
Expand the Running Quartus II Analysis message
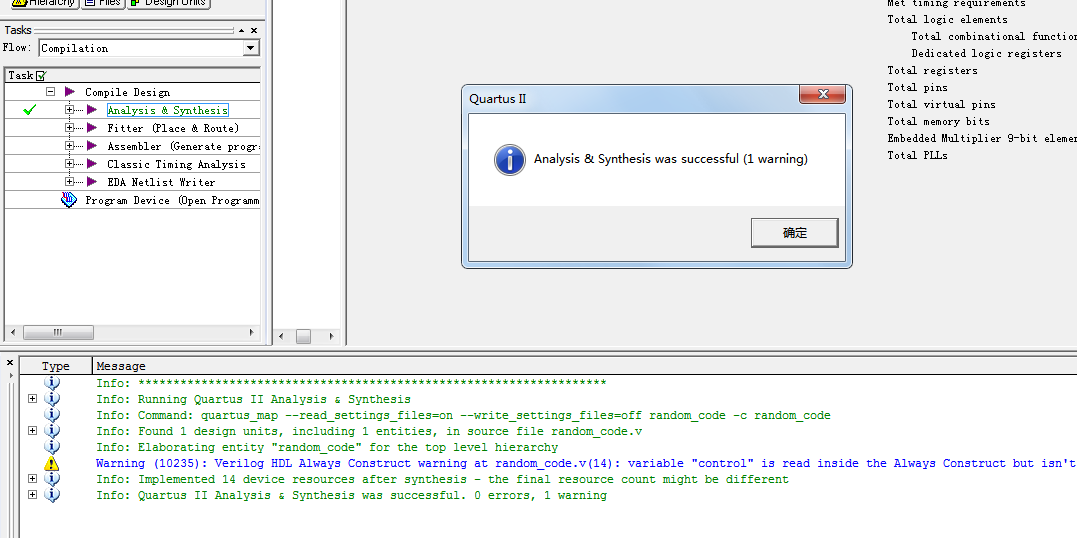point(32,399)
